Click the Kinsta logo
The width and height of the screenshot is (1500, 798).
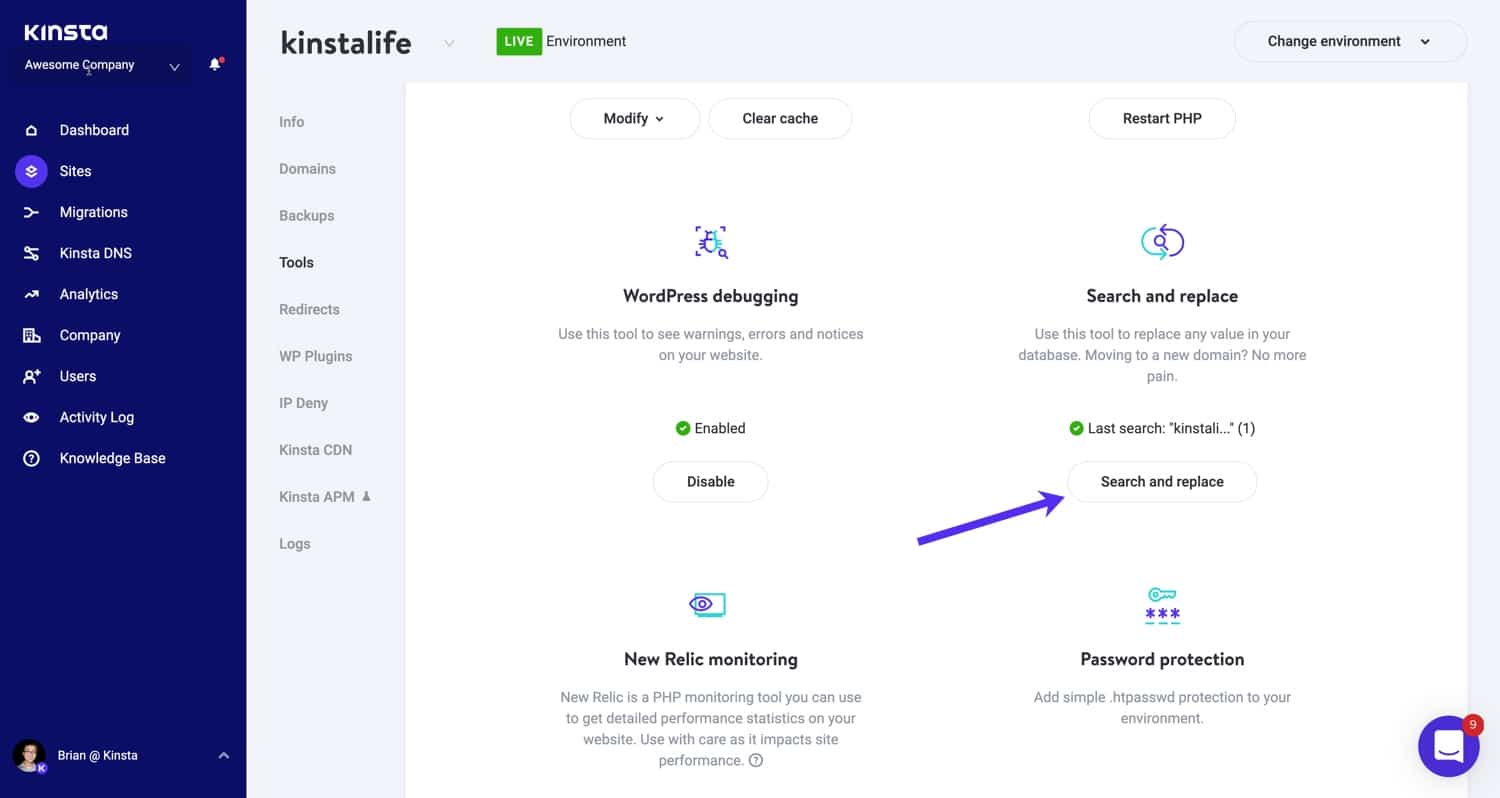coord(64,31)
